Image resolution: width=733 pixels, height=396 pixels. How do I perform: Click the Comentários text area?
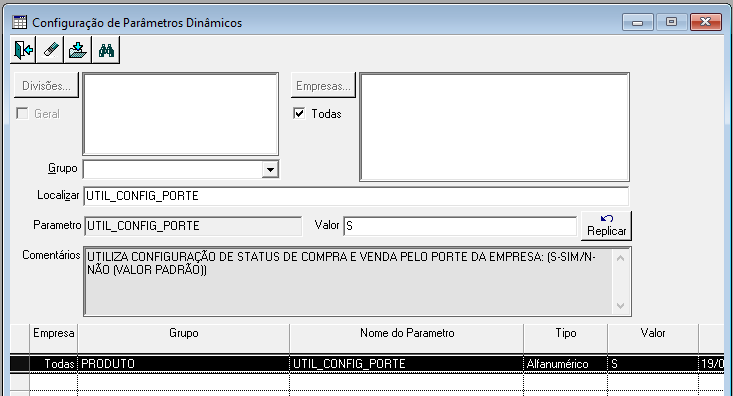pyautogui.click(x=348, y=281)
